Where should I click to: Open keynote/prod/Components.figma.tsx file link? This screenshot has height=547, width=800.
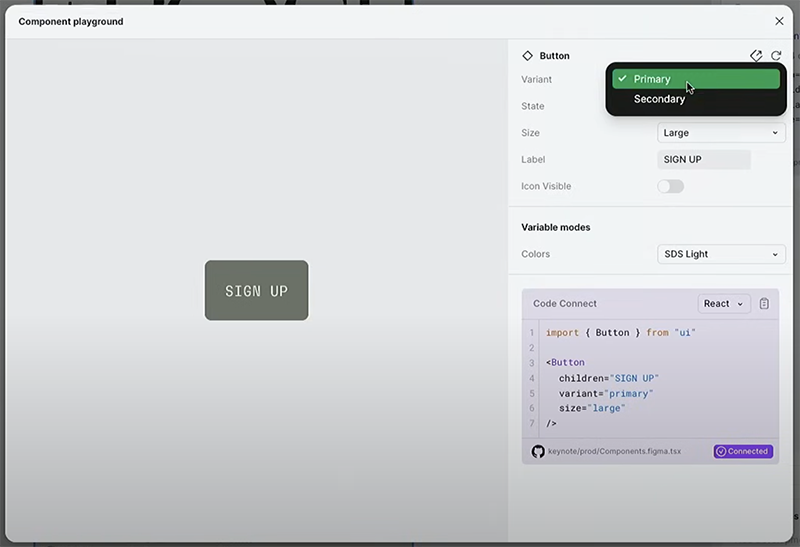(614, 451)
